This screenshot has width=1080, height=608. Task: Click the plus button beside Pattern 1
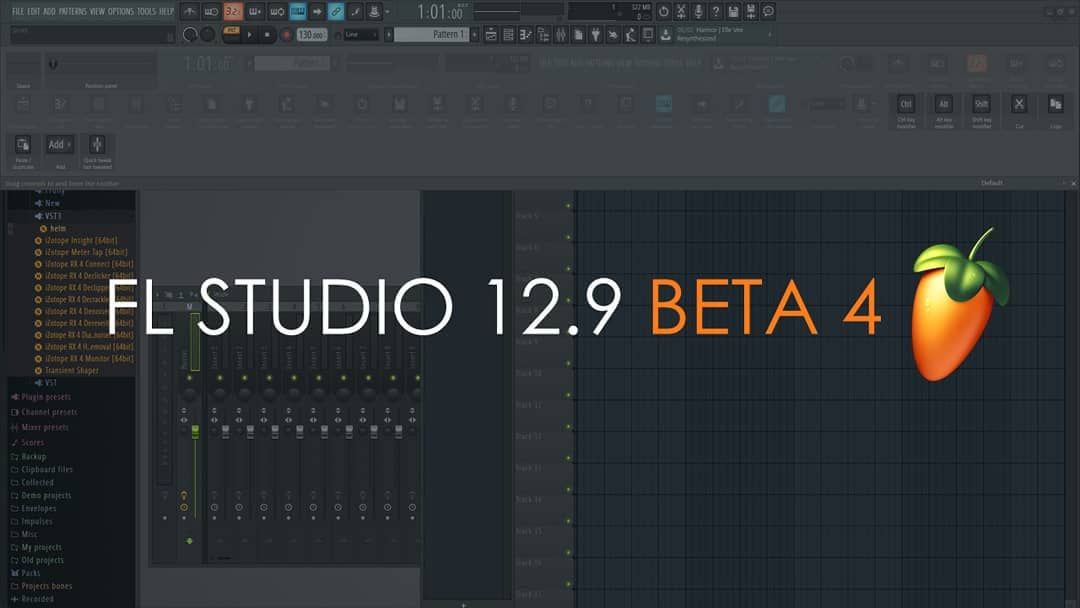click(x=475, y=34)
